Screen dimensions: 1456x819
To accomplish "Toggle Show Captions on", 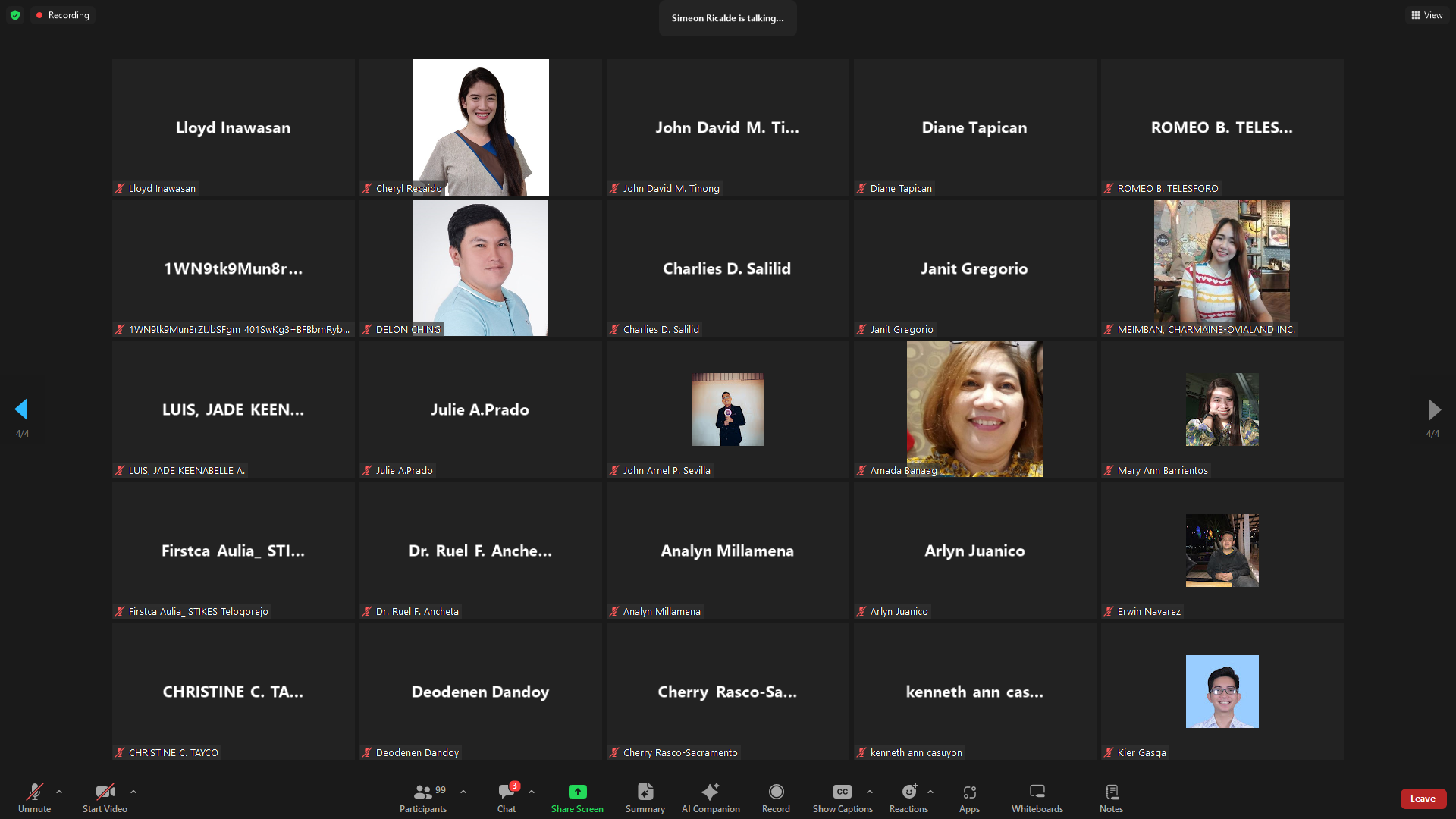I will pyautogui.click(x=842, y=792).
